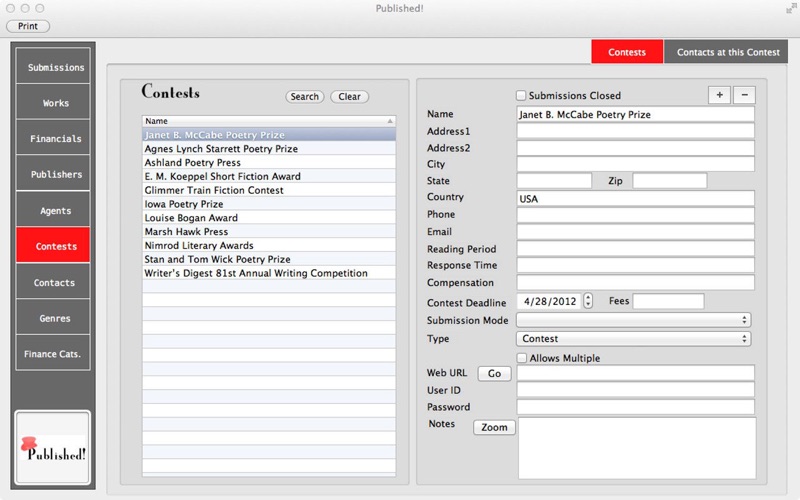Open the Type dropdown showing Contest
The image size is (800, 500).
pos(634,338)
